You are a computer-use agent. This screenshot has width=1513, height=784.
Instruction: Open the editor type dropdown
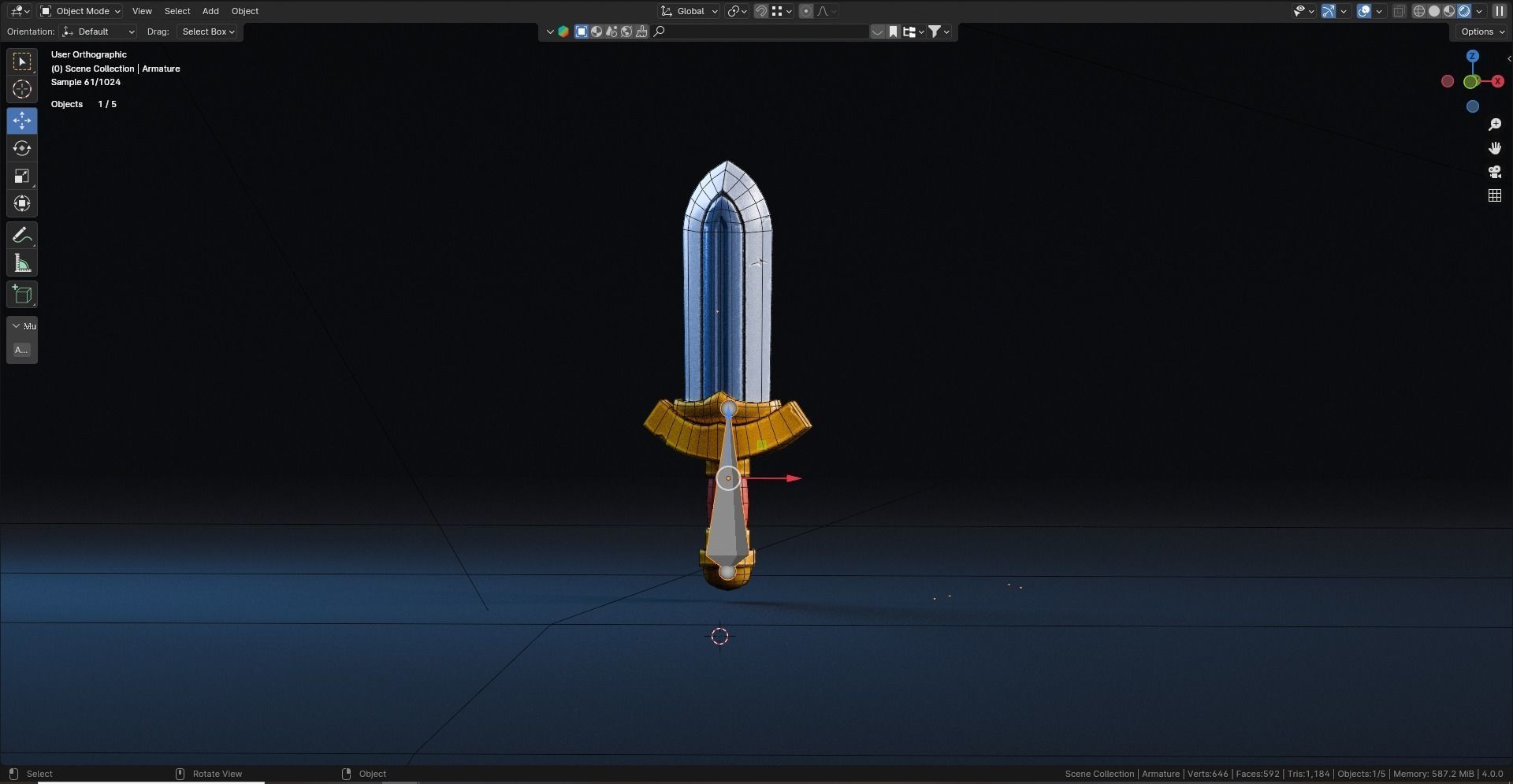pos(20,11)
